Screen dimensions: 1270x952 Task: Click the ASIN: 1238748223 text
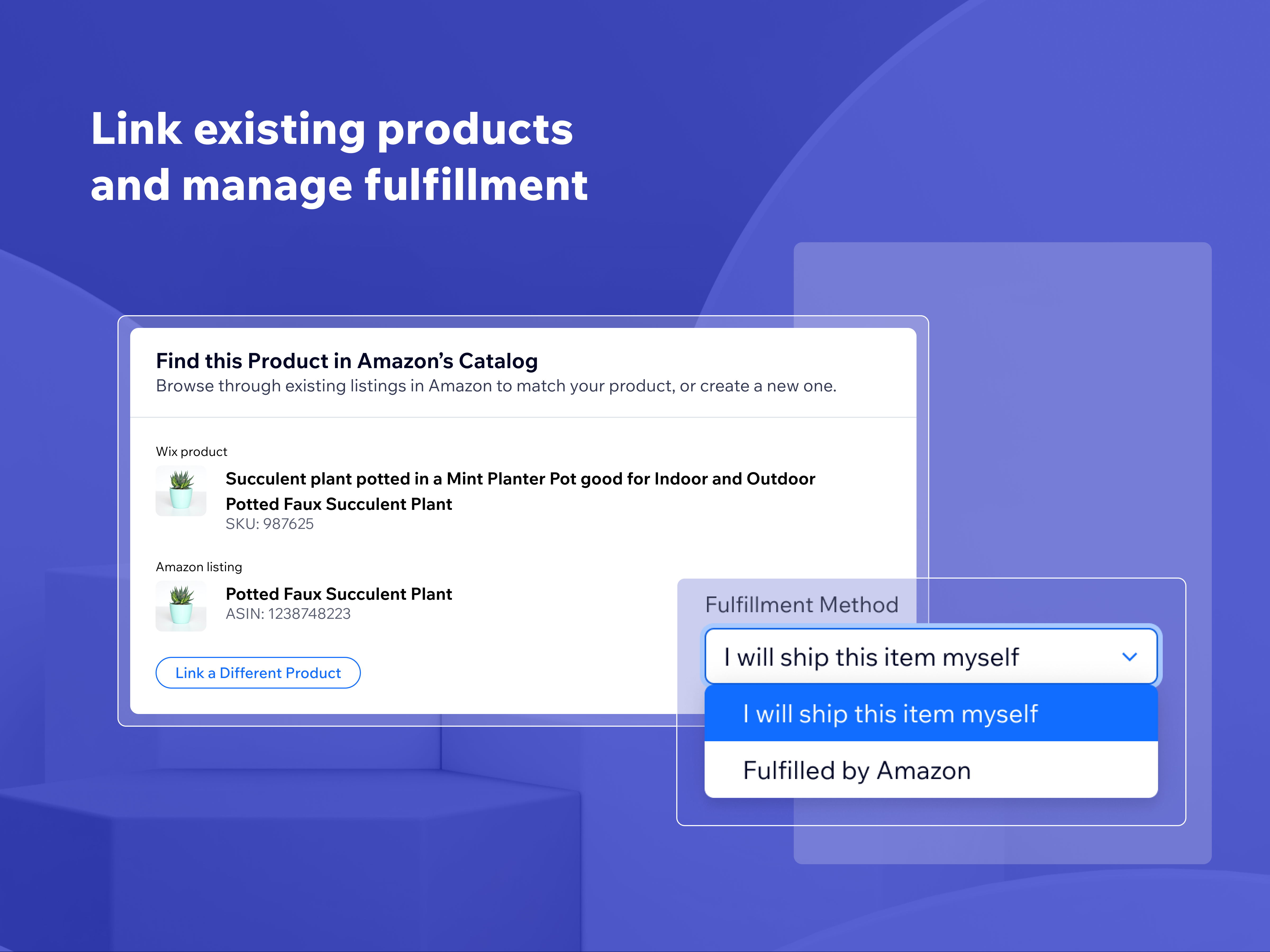[x=288, y=614]
